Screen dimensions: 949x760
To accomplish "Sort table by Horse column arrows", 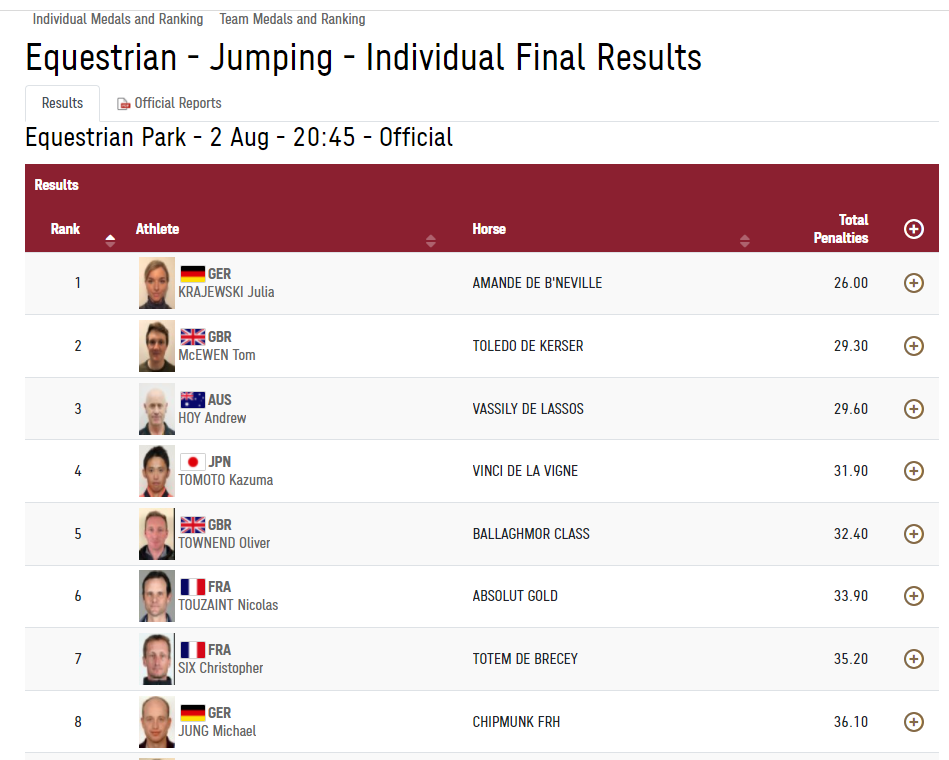I will point(744,240).
